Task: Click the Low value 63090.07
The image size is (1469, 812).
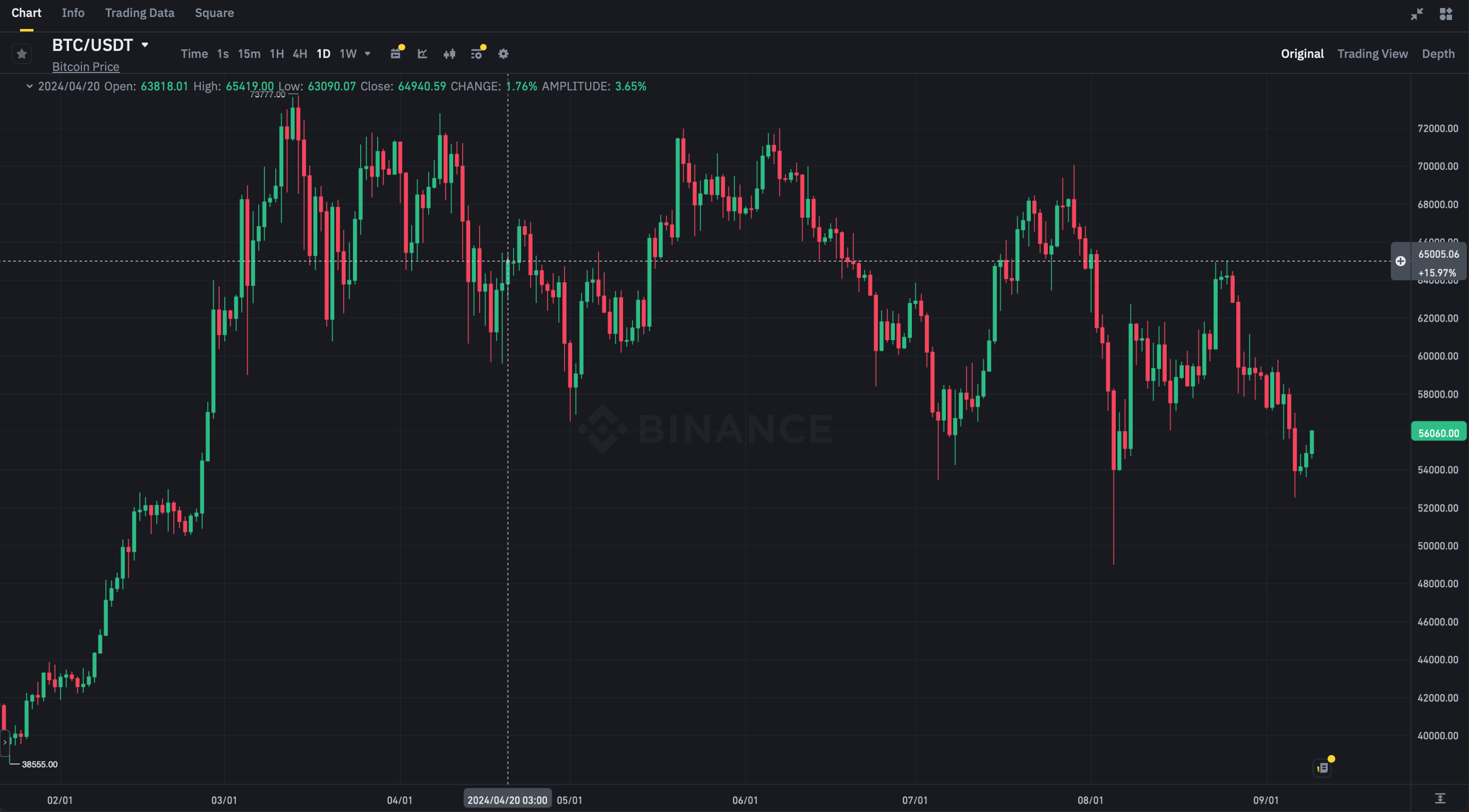Action: (332, 86)
